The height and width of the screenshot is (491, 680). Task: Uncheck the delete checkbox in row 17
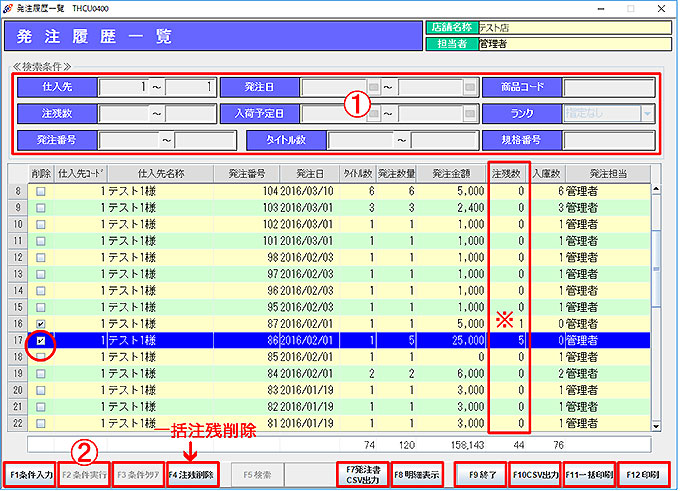41,341
